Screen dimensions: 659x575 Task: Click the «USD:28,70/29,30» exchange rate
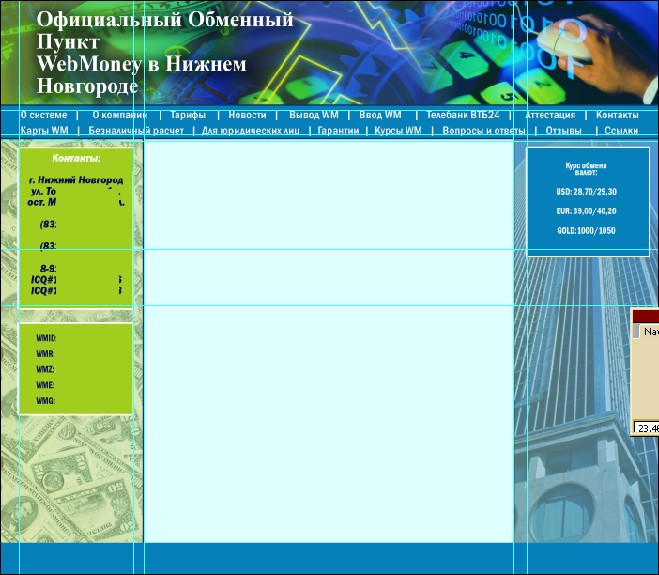tap(587, 192)
